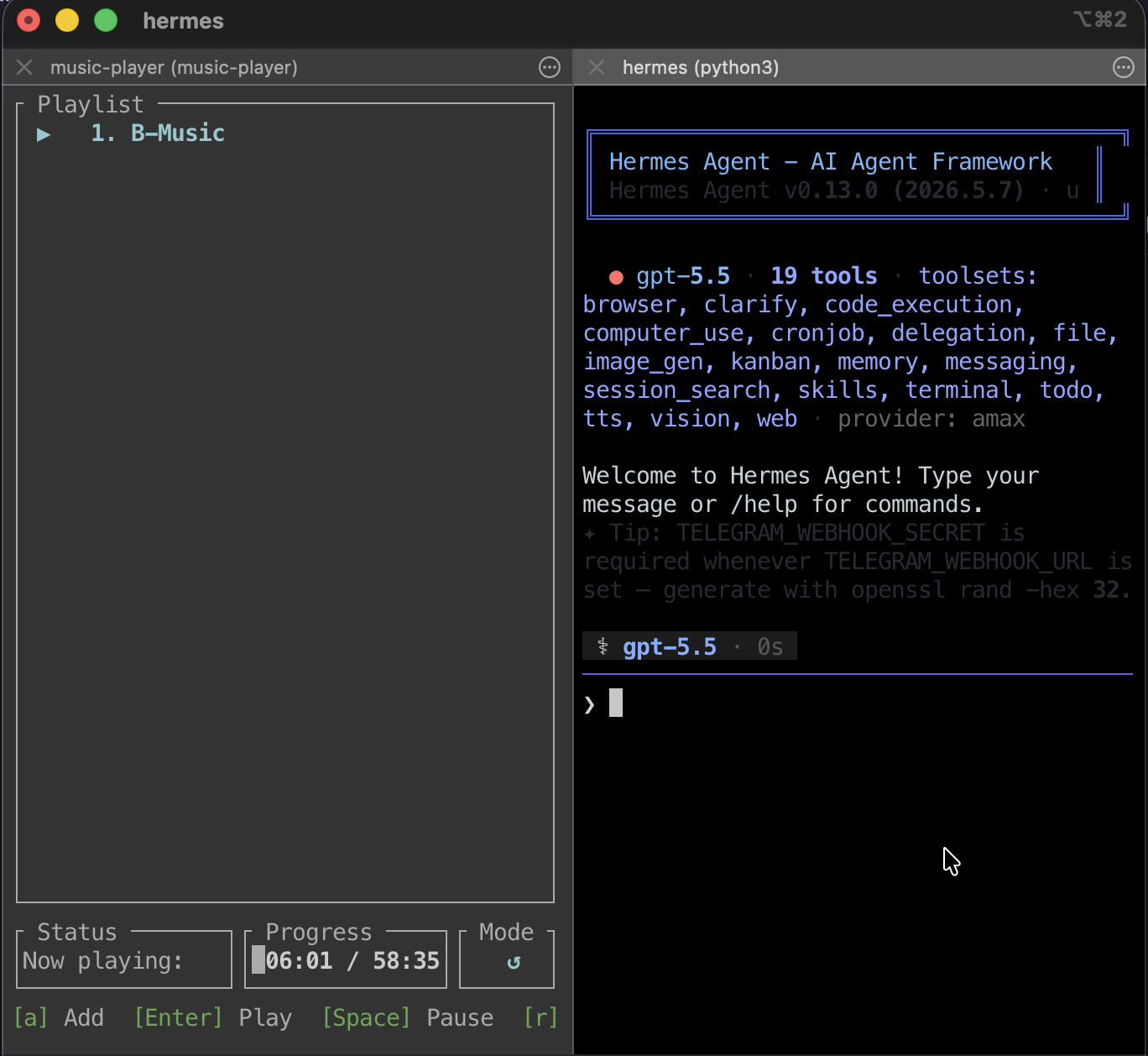The height and width of the screenshot is (1056, 1148).
Task: Click the delegation toolset name
Action: (x=958, y=333)
